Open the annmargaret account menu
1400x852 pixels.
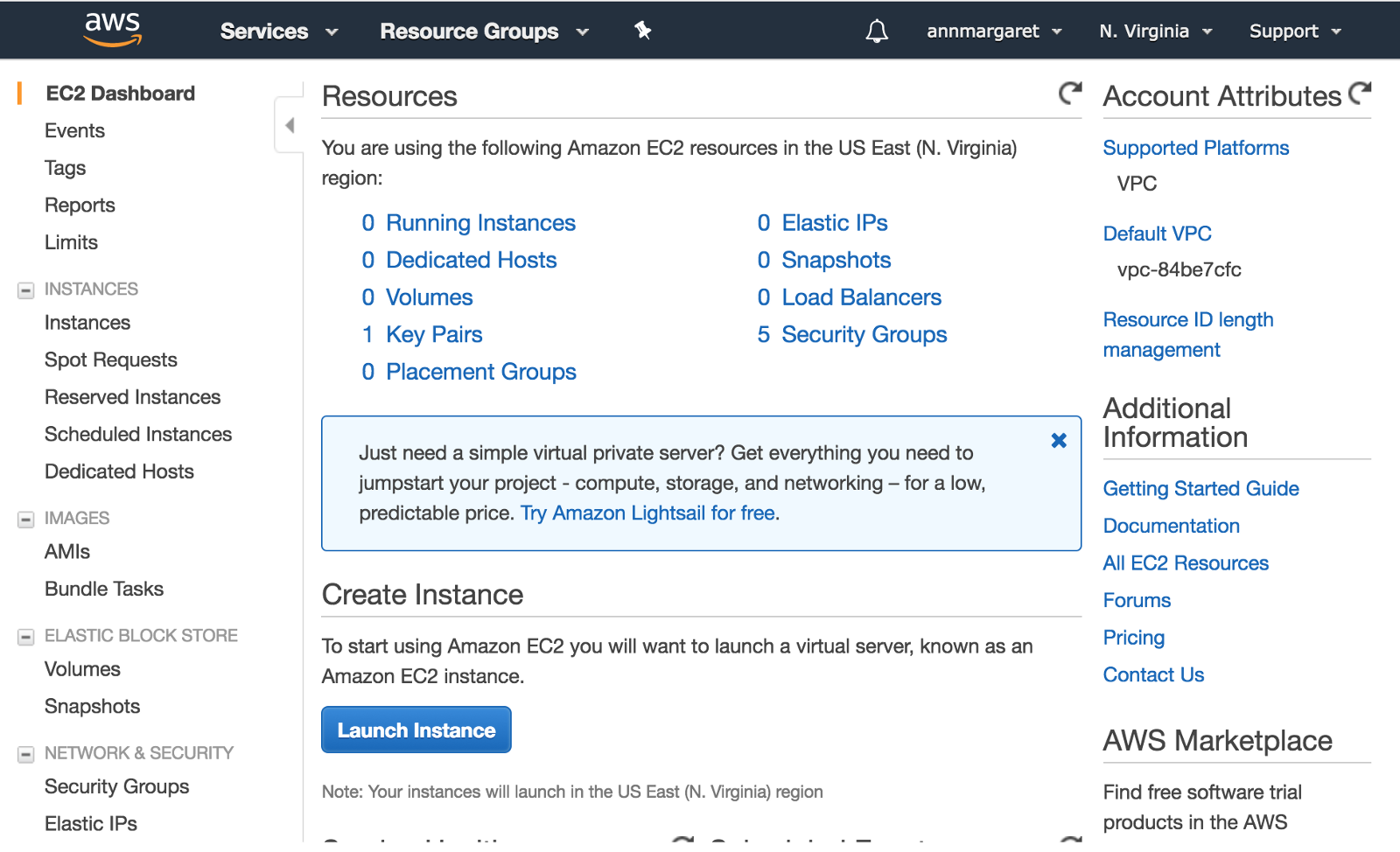point(994,31)
